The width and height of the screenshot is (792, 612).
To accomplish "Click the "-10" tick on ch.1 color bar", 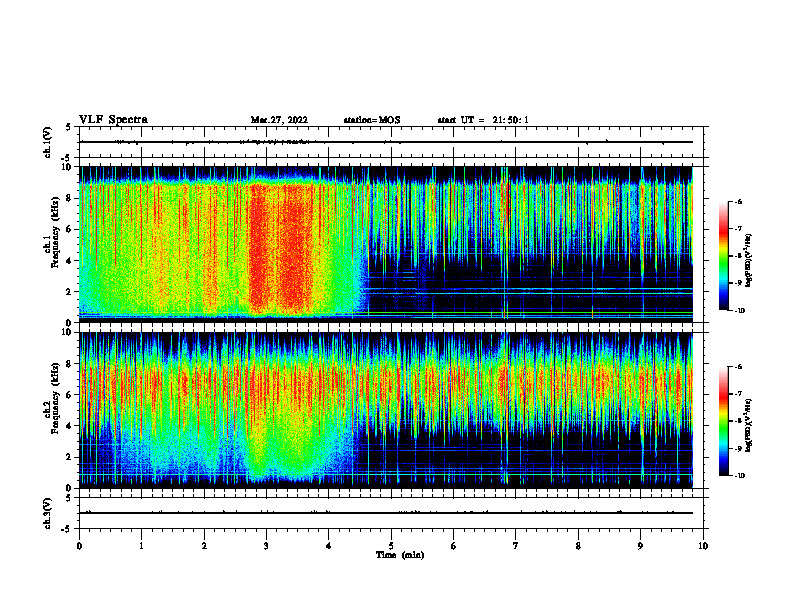I will [739, 311].
